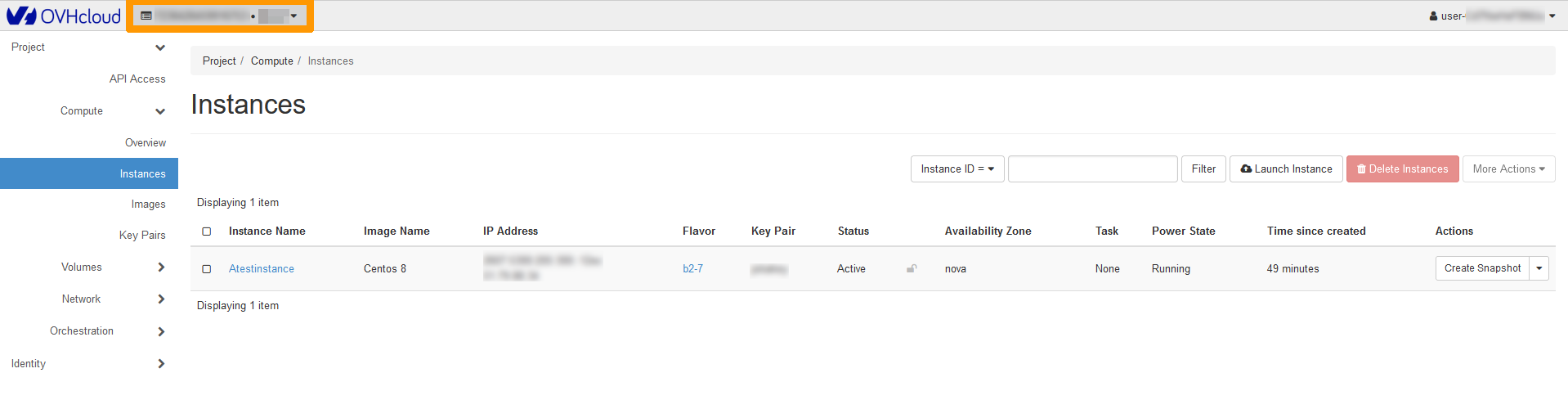Toggle the select-all instances checkbox
The height and width of the screenshot is (418, 1568).
207,231
